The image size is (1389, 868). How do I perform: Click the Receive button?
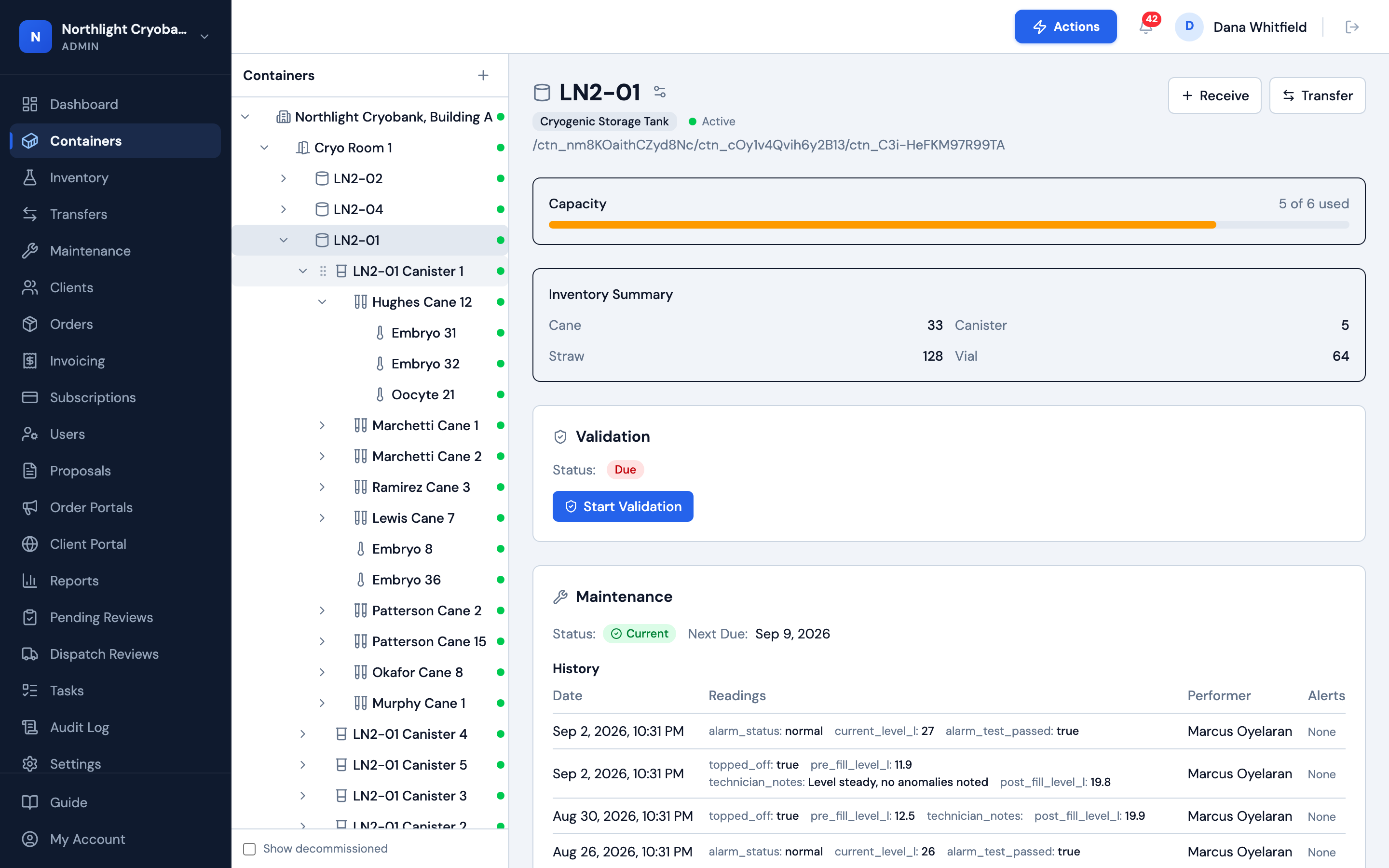(1214, 95)
